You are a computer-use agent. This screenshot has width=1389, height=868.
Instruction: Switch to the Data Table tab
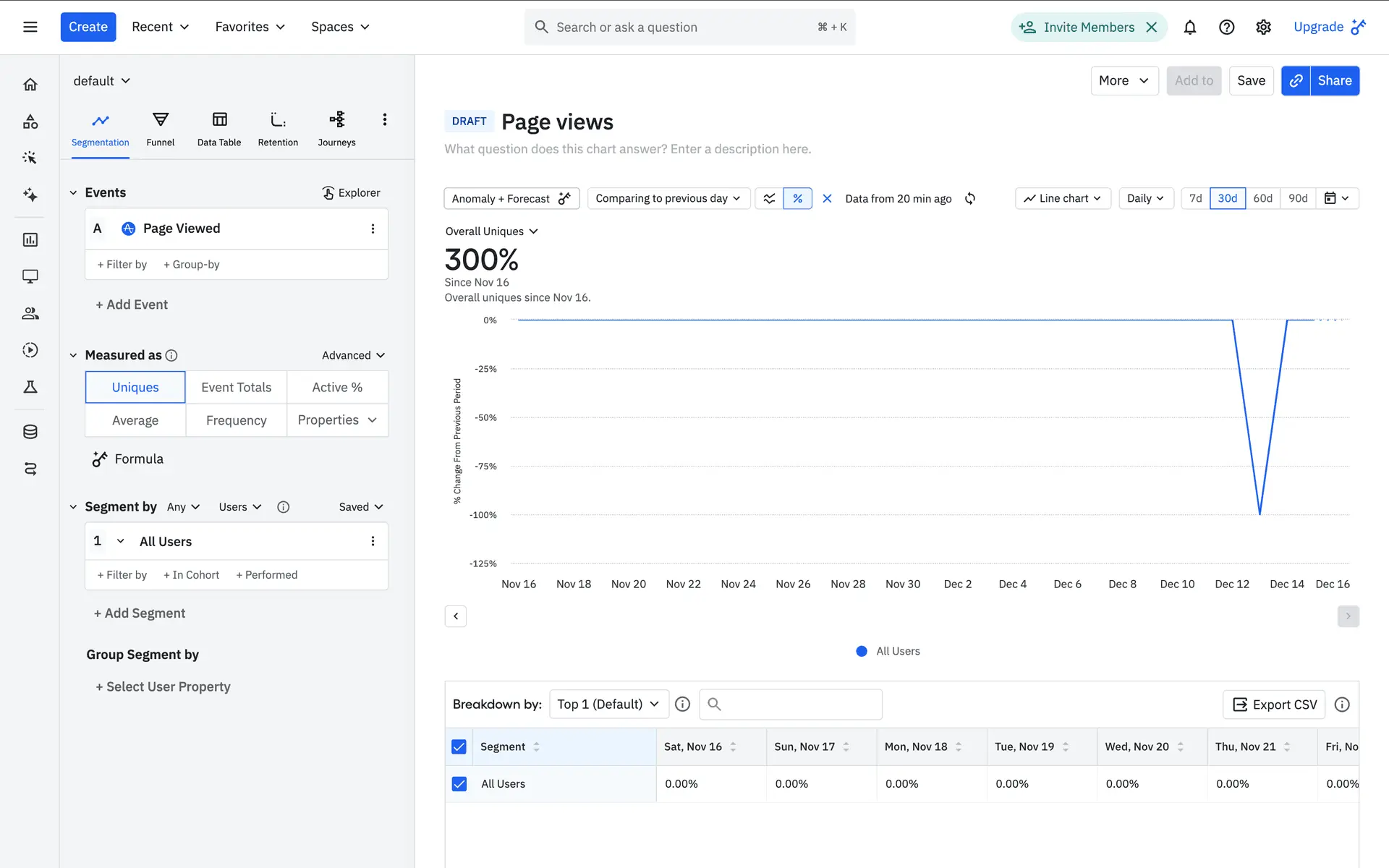tap(218, 129)
